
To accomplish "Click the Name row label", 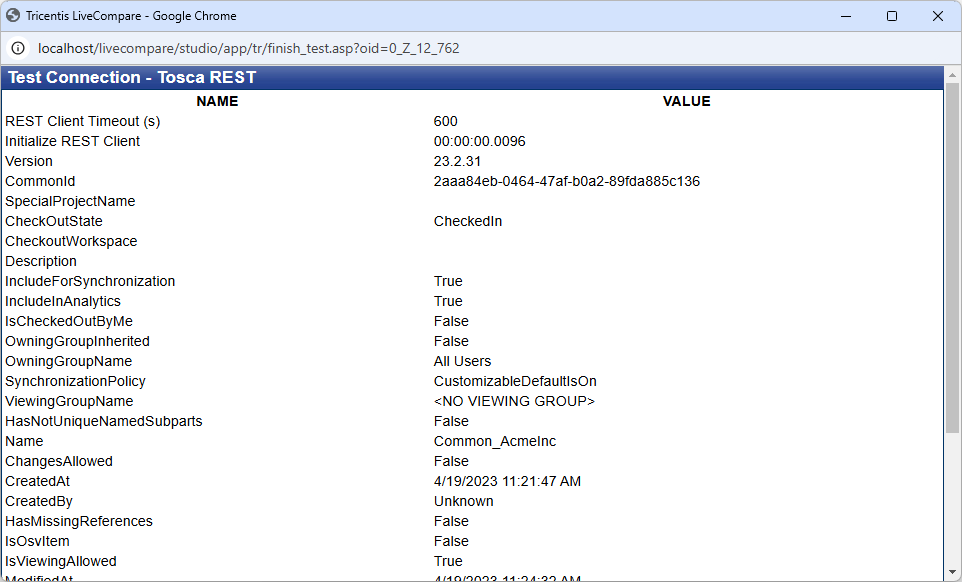I will pyautogui.click(x=24, y=442).
